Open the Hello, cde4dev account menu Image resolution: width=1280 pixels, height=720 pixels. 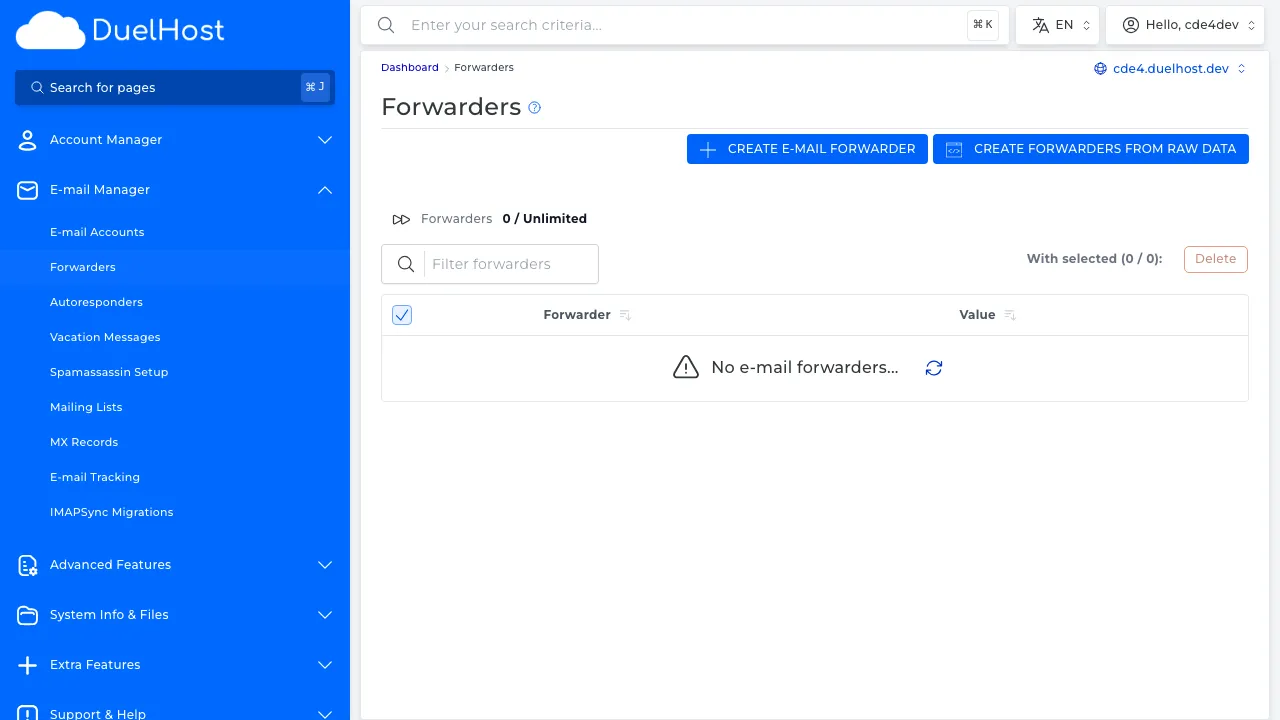[1185, 24]
